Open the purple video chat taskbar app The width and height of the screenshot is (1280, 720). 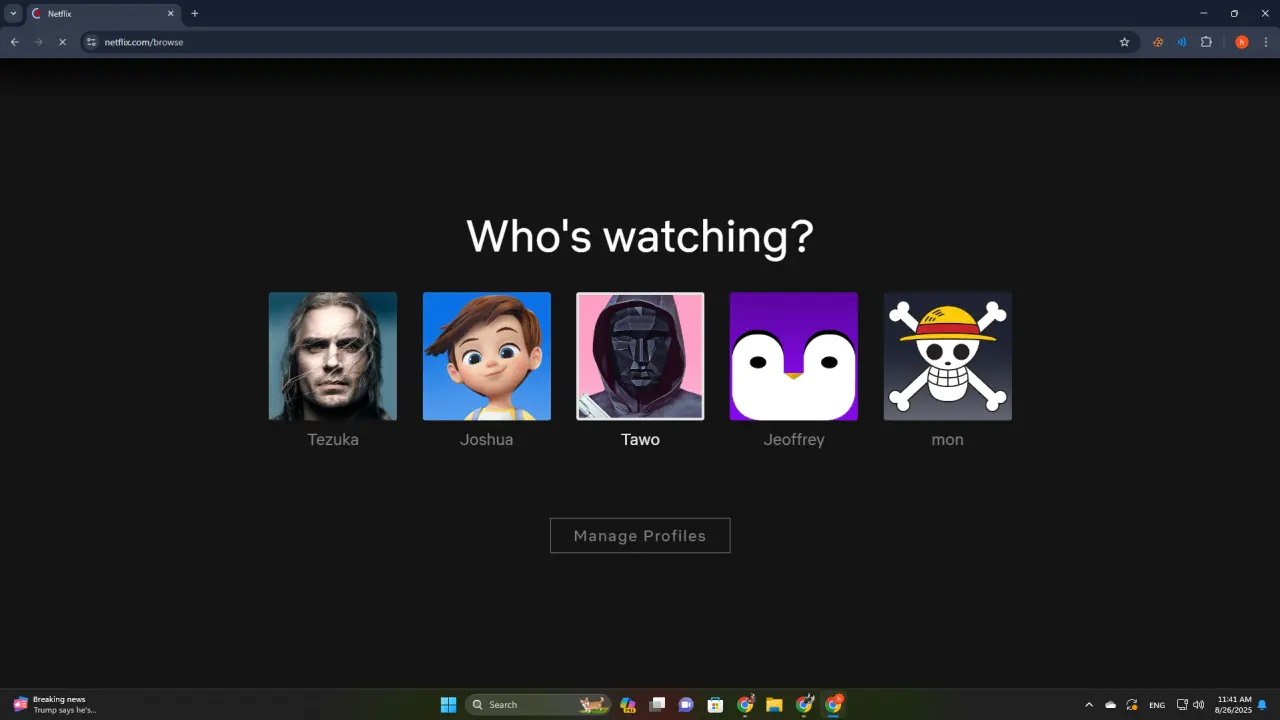click(x=686, y=704)
